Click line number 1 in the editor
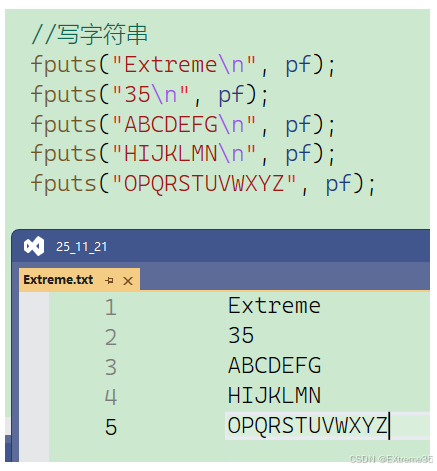This screenshot has height=471, width=437. click(111, 307)
